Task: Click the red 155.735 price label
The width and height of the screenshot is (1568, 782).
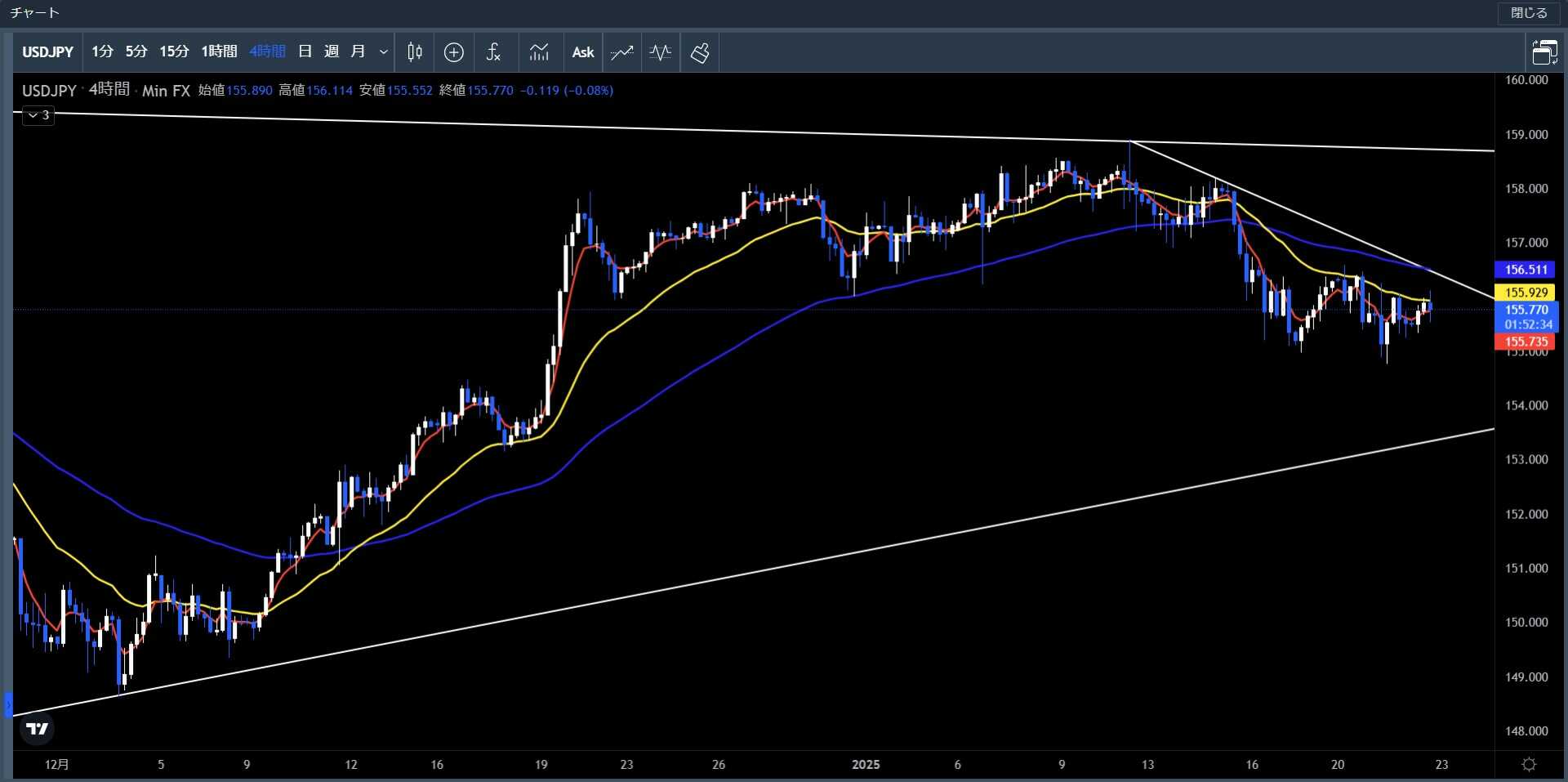Action: pos(1526,342)
